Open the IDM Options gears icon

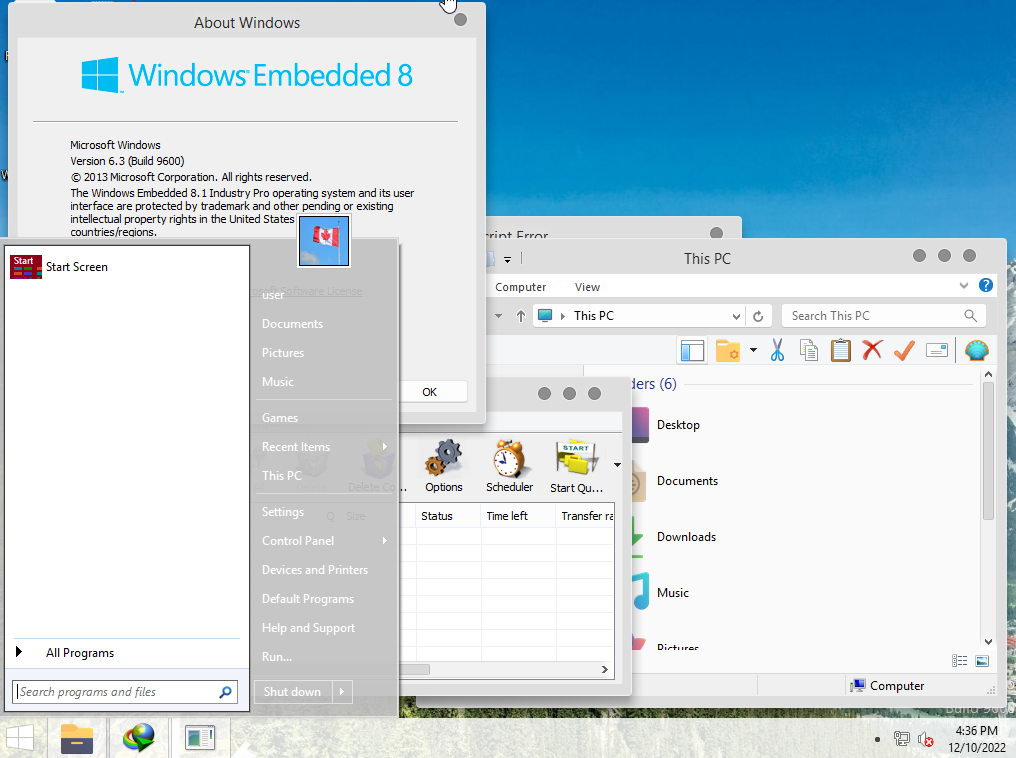click(443, 466)
